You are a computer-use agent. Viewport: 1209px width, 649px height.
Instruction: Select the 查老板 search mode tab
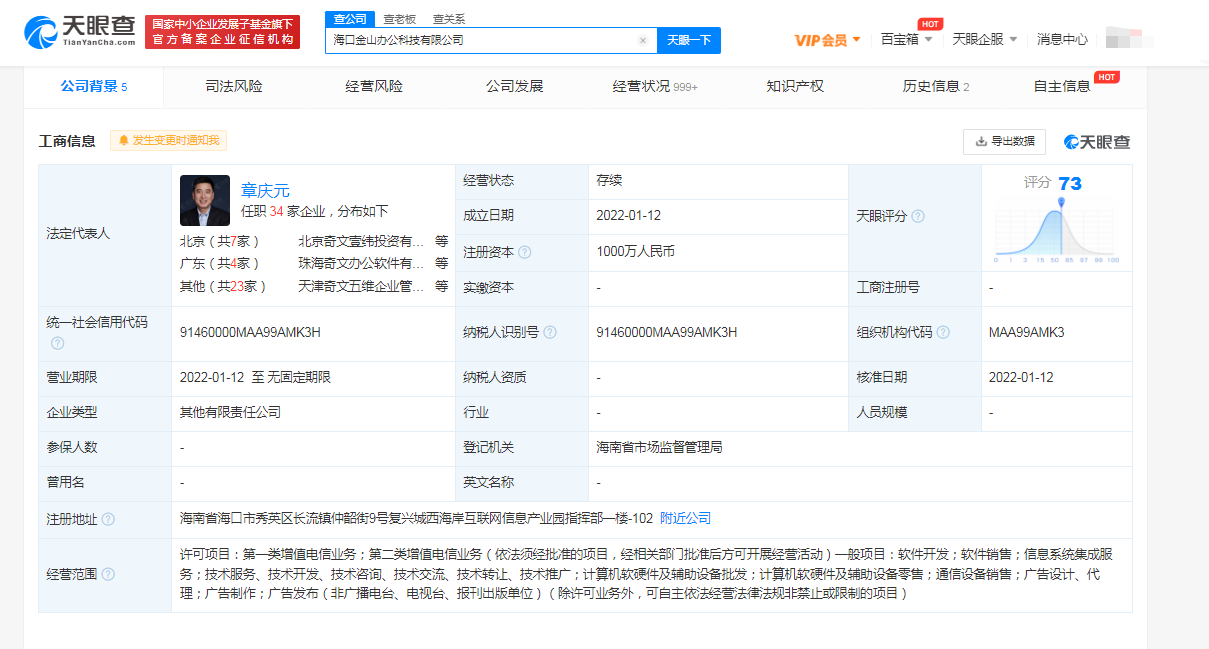(x=399, y=19)
